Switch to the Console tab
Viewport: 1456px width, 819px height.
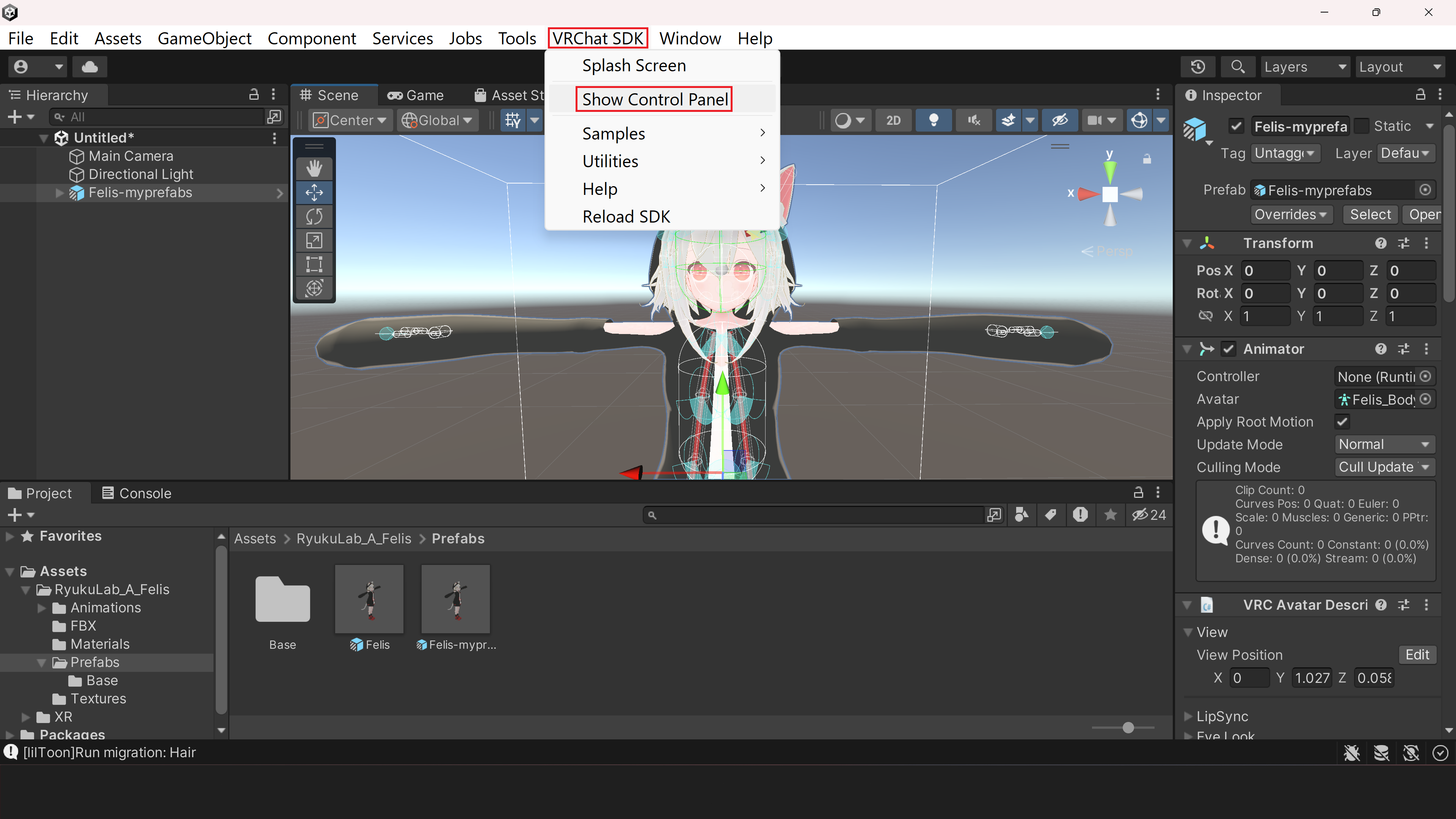[x=144, y=493]
